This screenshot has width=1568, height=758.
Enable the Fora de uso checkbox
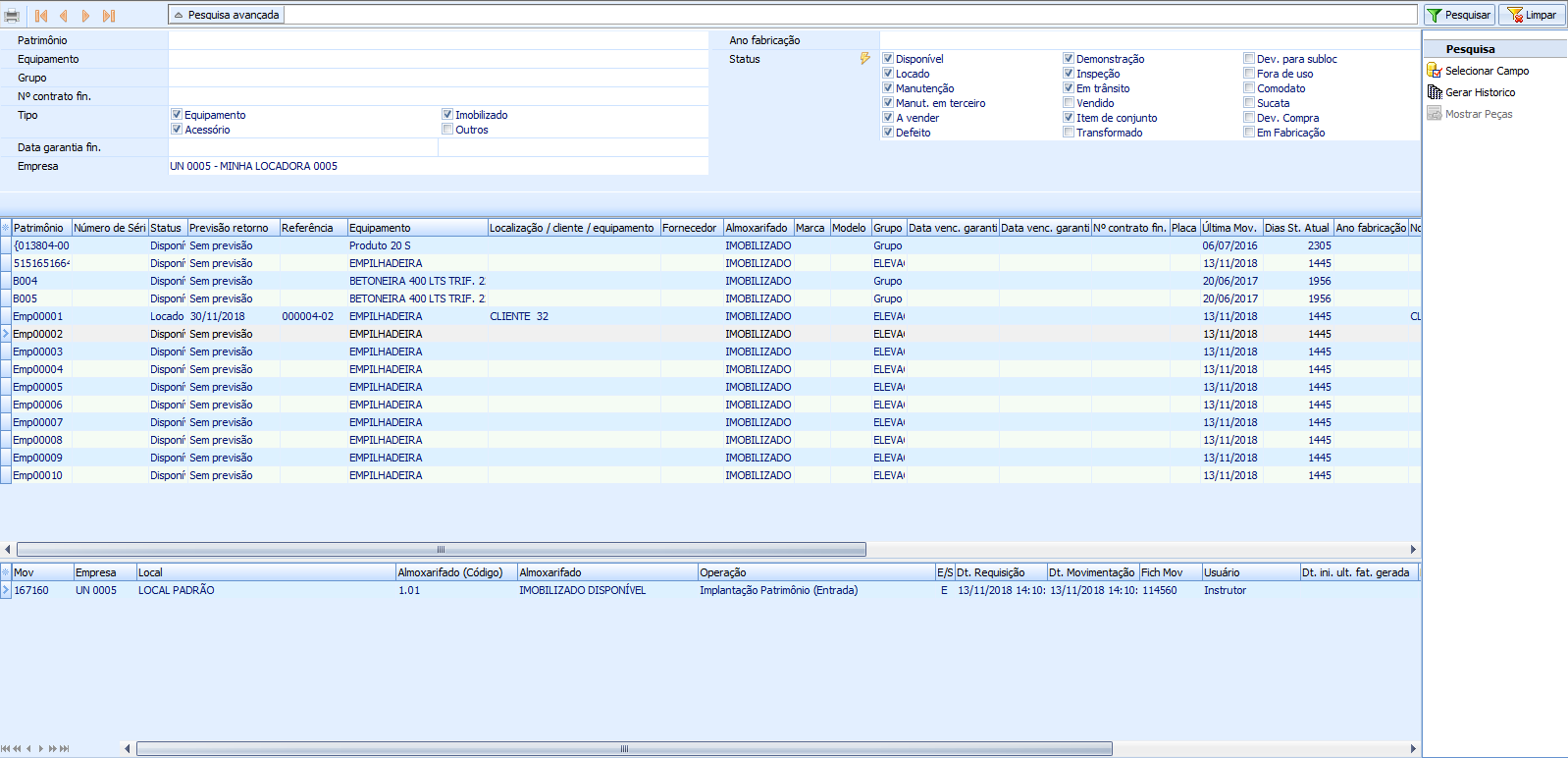click(1249, 74)
